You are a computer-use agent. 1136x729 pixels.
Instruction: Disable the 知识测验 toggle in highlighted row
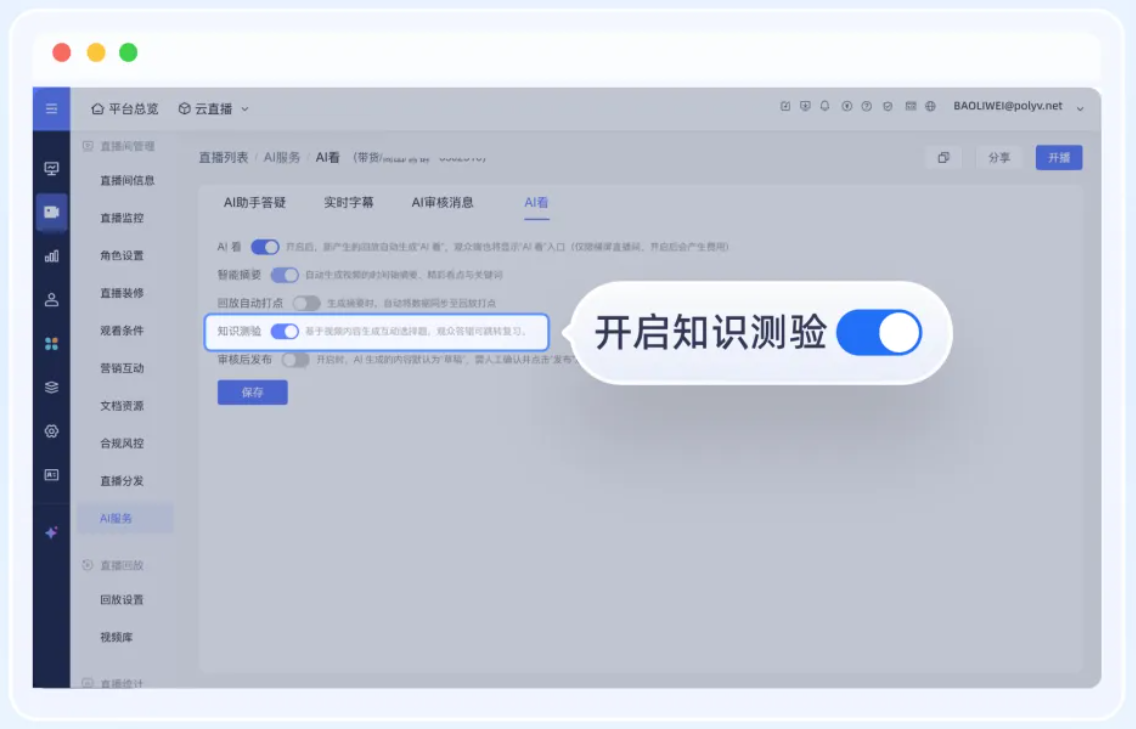(285, 331)
